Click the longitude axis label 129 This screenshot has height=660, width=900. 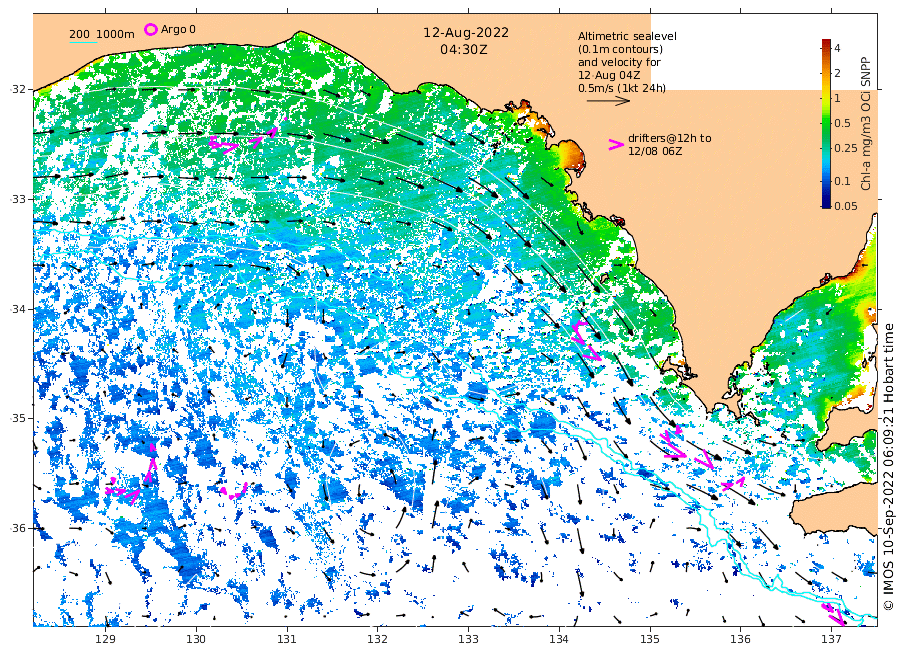tap(106, 639)
